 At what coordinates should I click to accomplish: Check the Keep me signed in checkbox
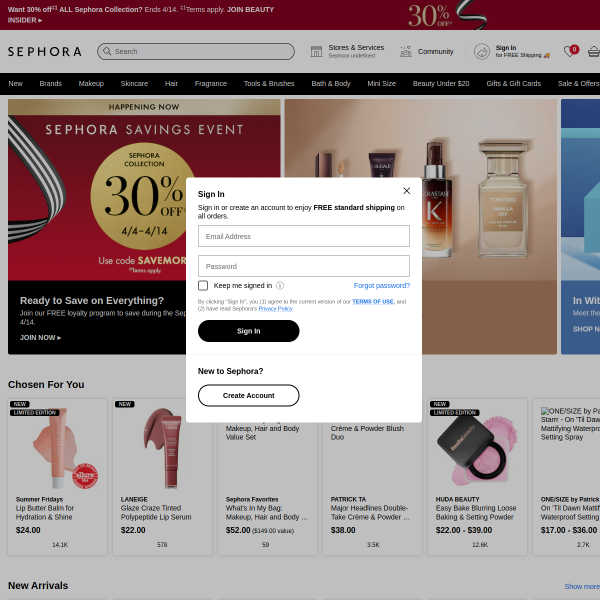click(203, 285)
